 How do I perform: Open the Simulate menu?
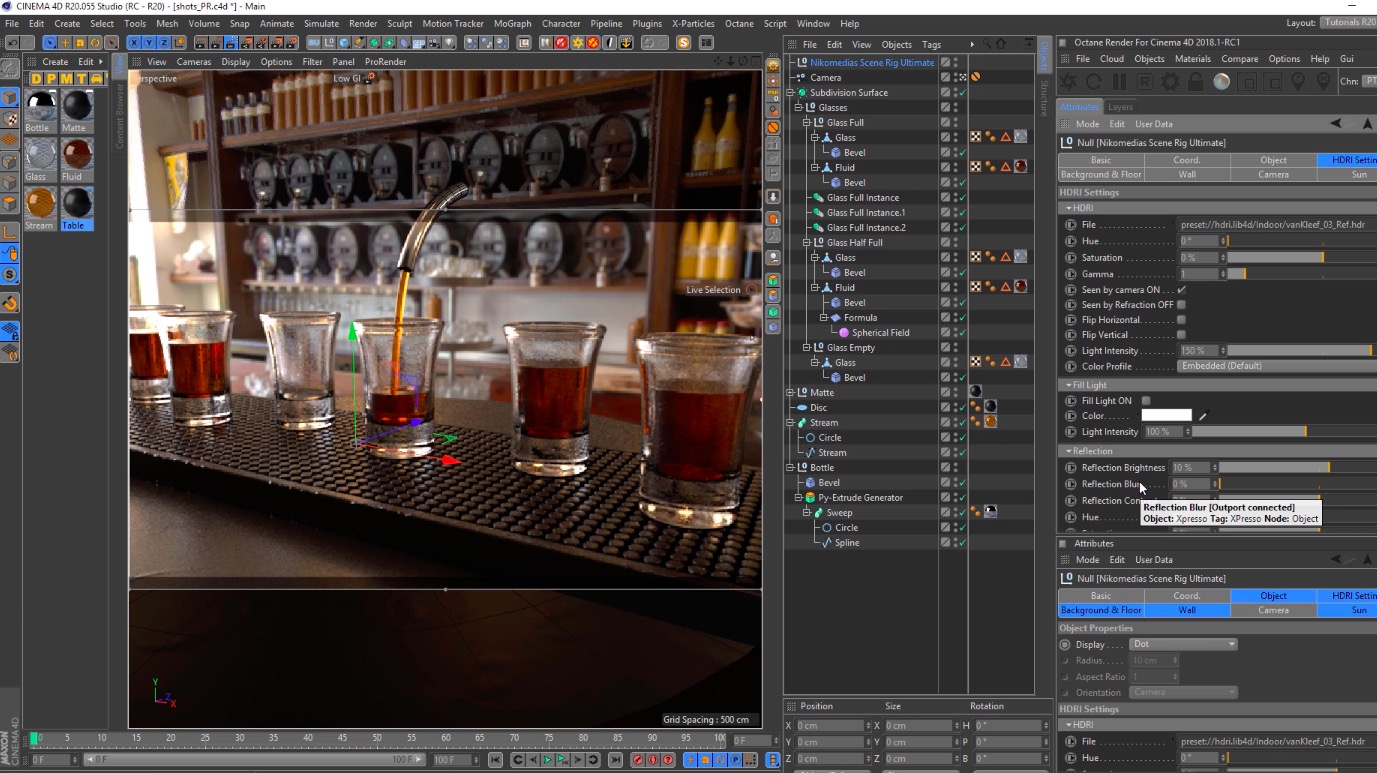point(321,23)
